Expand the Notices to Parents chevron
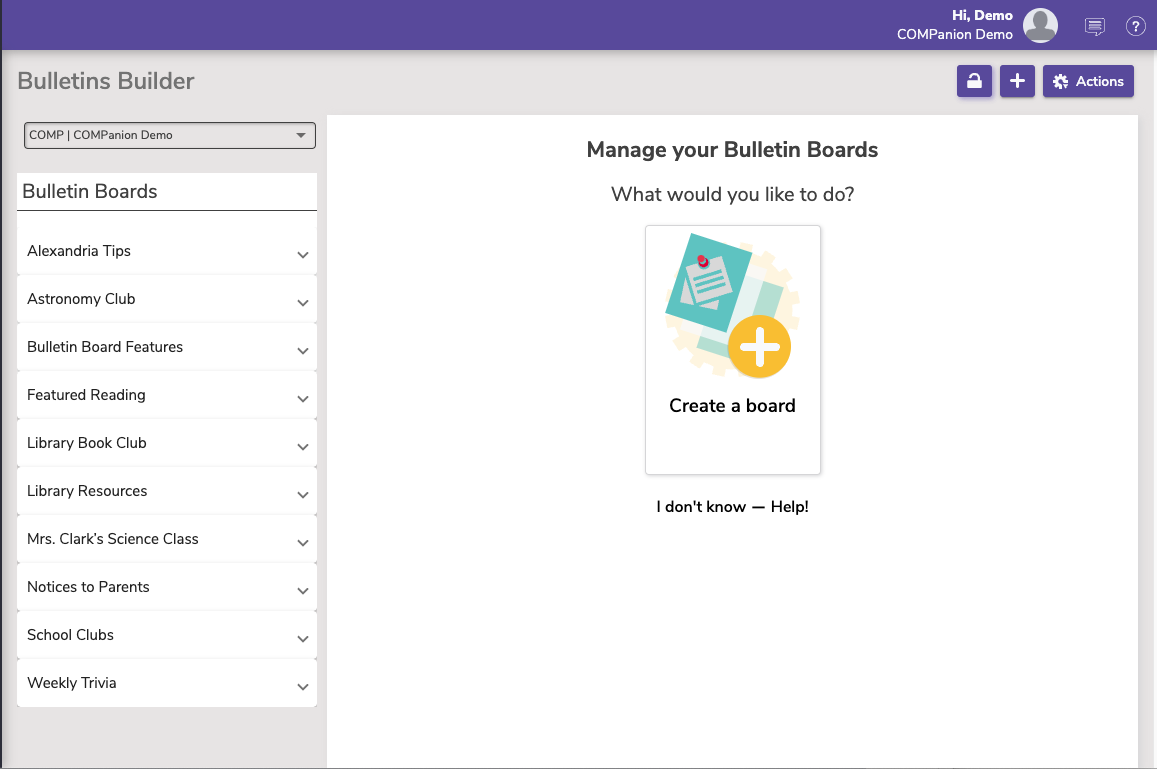 tap(303, 591)
